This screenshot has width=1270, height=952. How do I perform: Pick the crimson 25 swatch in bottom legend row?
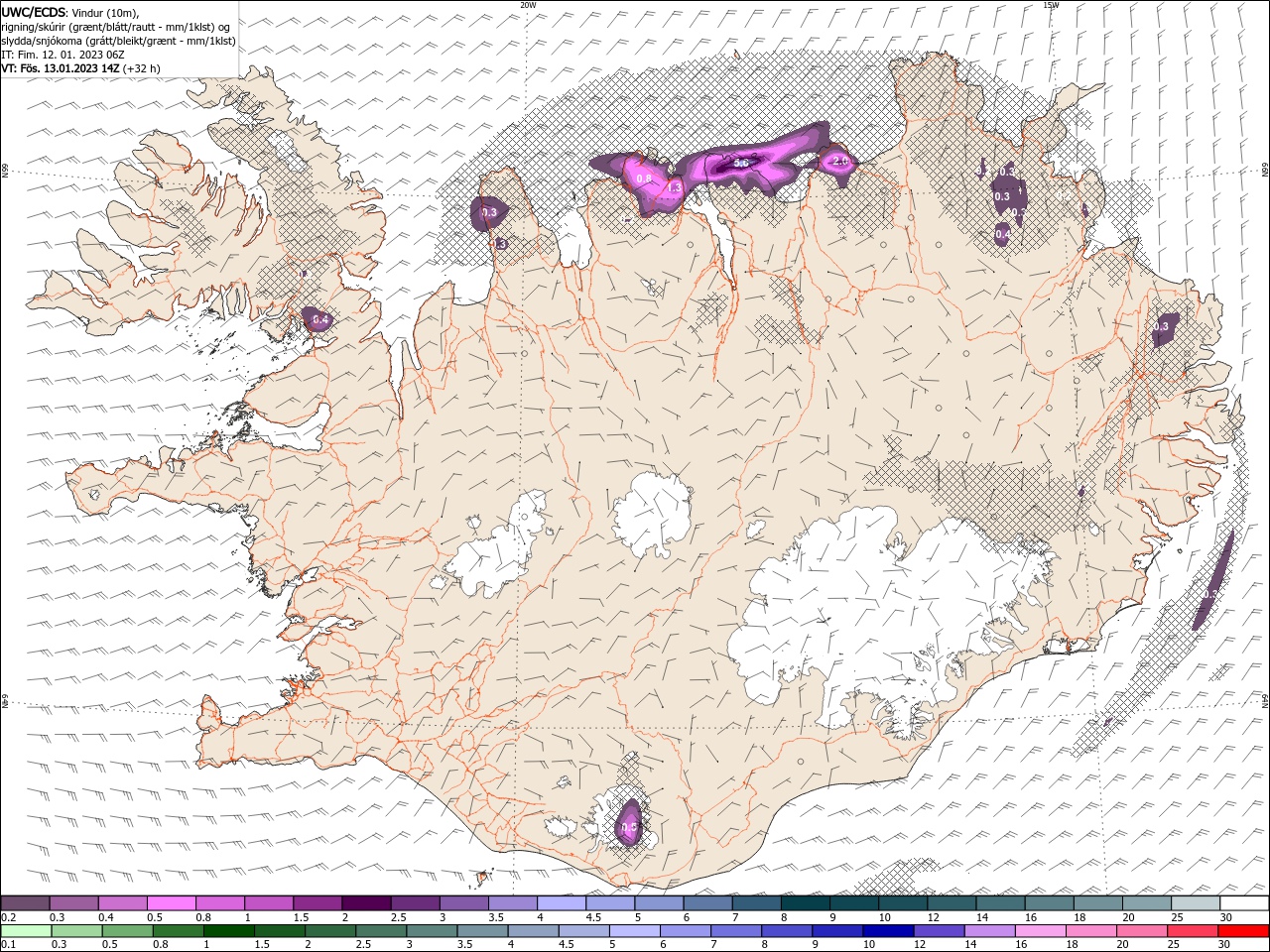(1193, 930)
